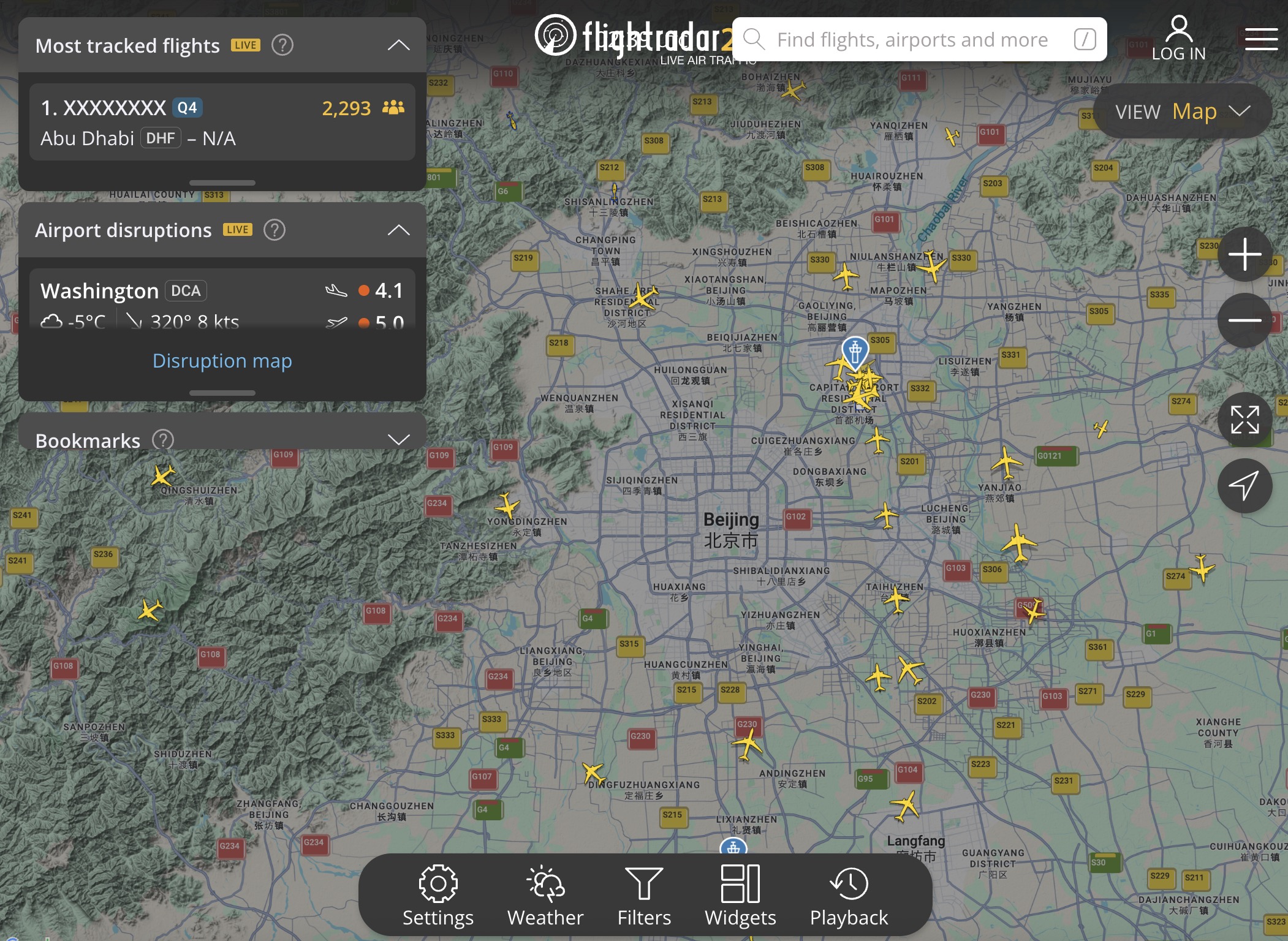Image resolution: width=1288 pixels, height=941 pixels.
Task: Open the hamburger main menu
Action: [x=1260, y=39]
